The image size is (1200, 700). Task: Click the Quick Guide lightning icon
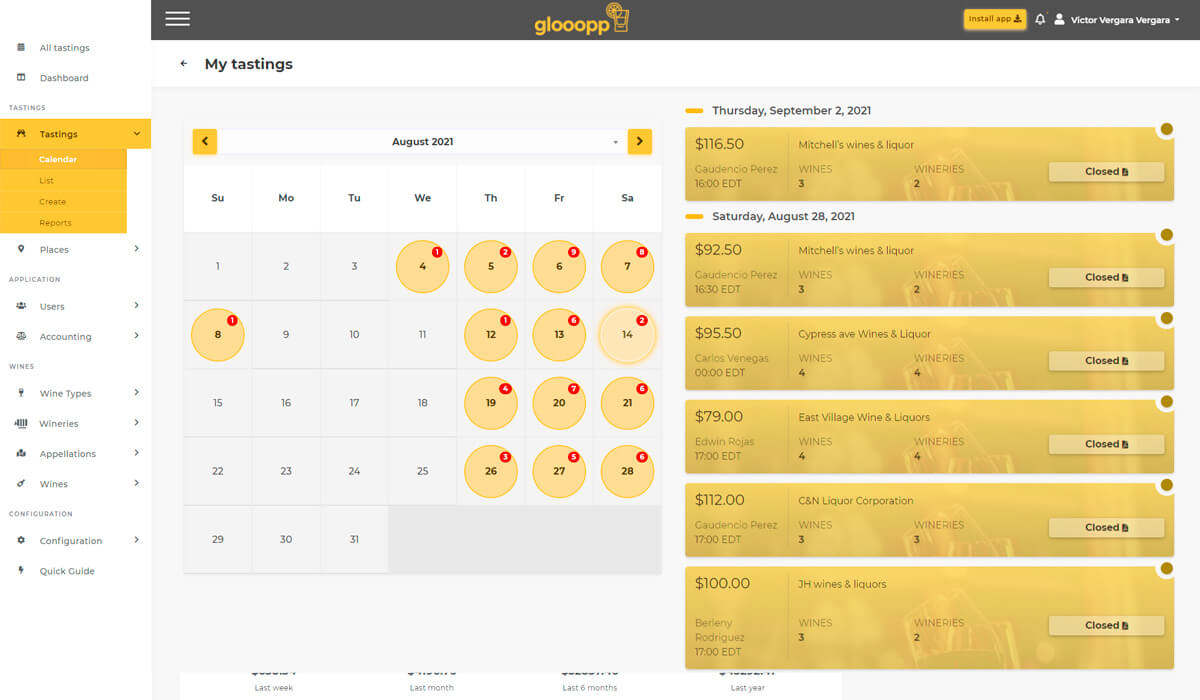[22, 571]
